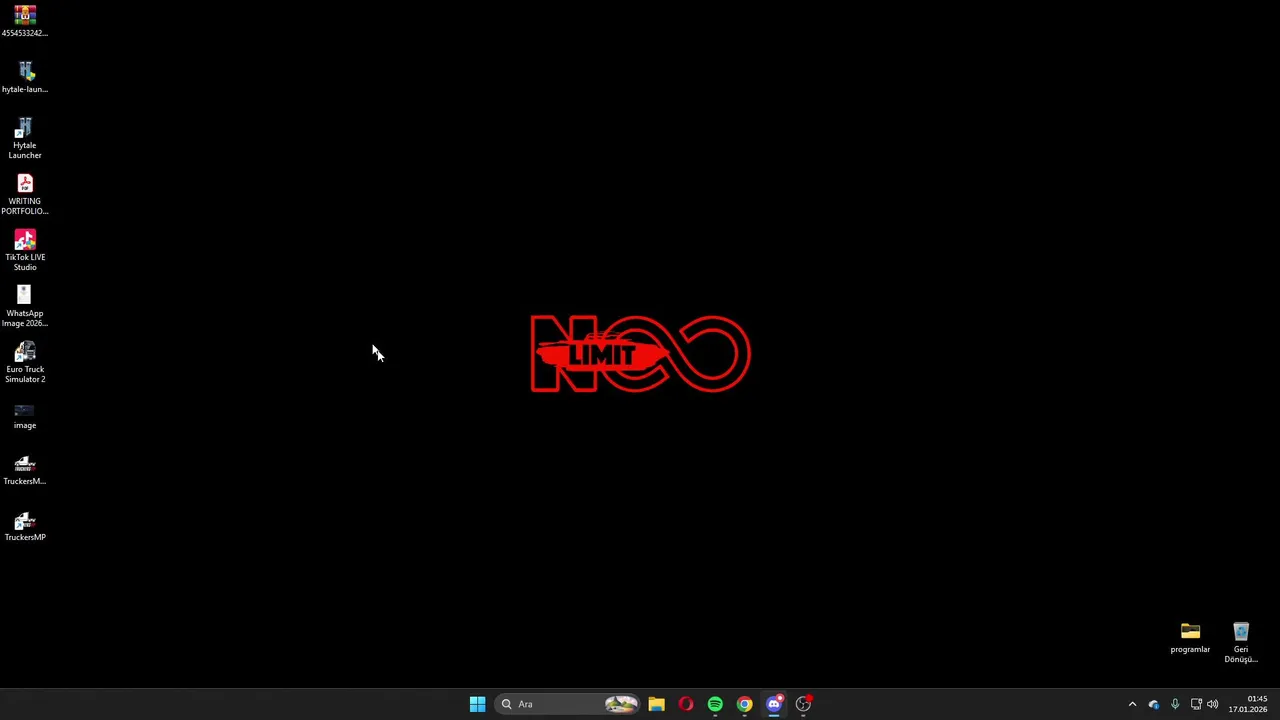Switch to Discord in the taskbar
This screenshot has height=720, width=1280.
point(774,704)
